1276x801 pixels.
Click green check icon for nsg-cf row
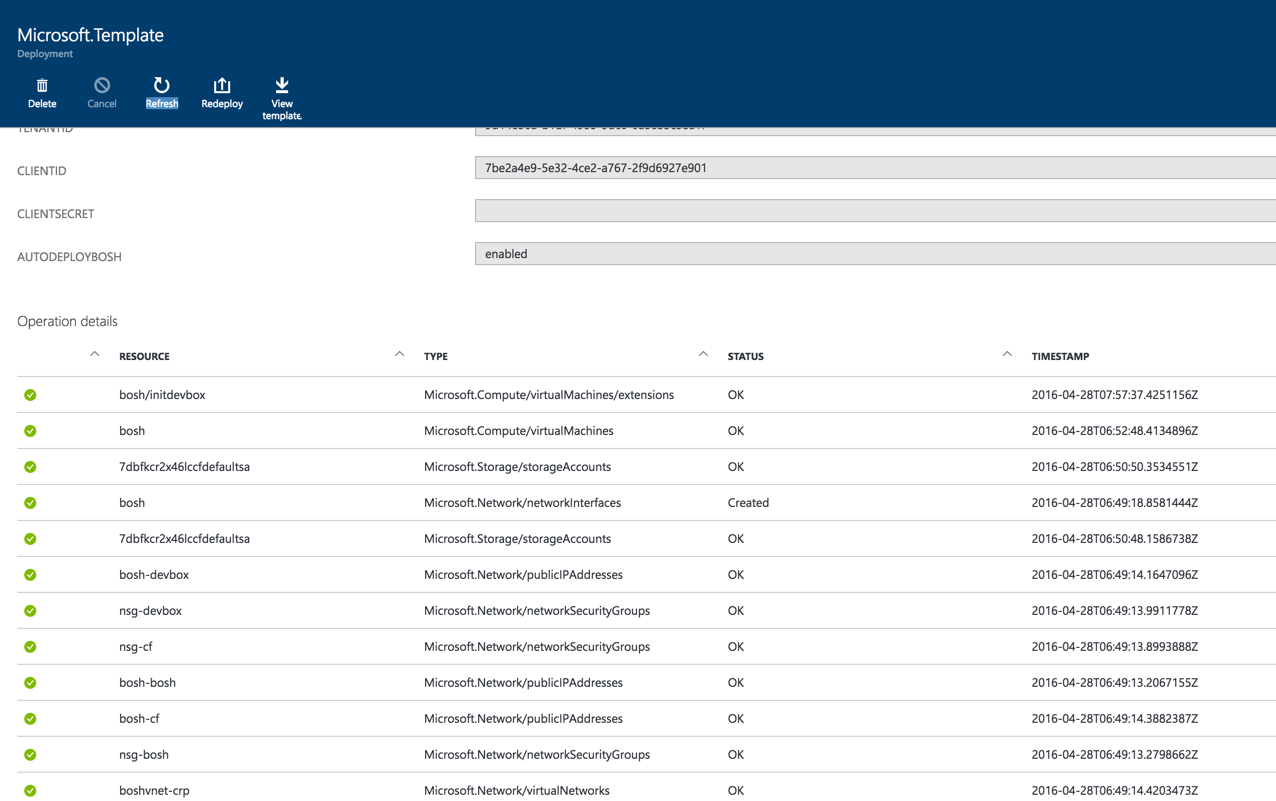[x=30, y=647]
